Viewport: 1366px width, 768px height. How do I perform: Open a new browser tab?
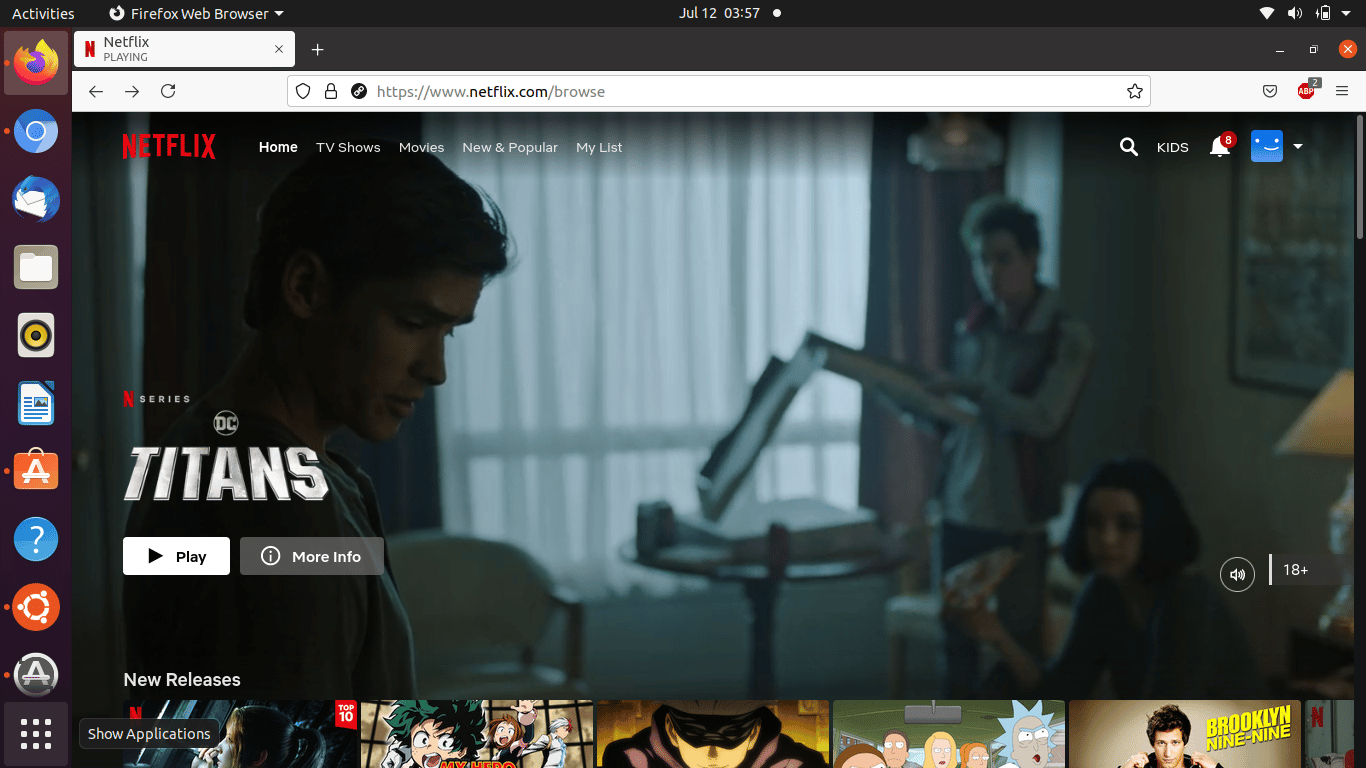tap(317, 49)
